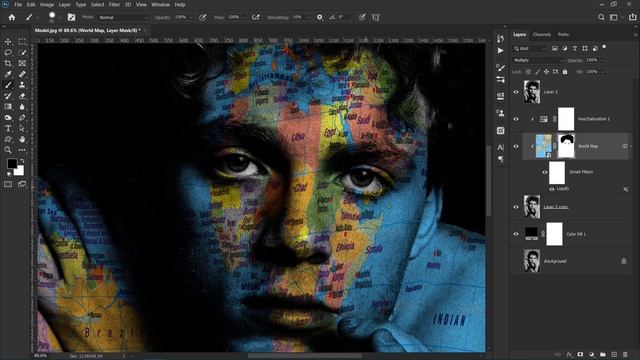640x360 pixels.
Task: Hide the Hue/Saturation 1 layer
Action: click(516, 119)
